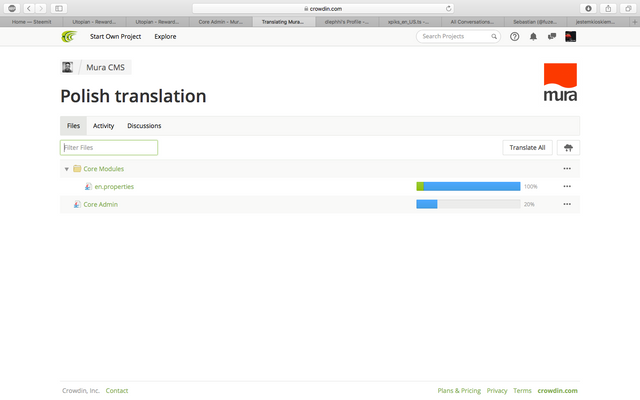This screenshot has height=400, width=640.
Task: Switch to the Core Admin - Mur... browser tab
Action: pyautogui.click(x=221, y=22)
